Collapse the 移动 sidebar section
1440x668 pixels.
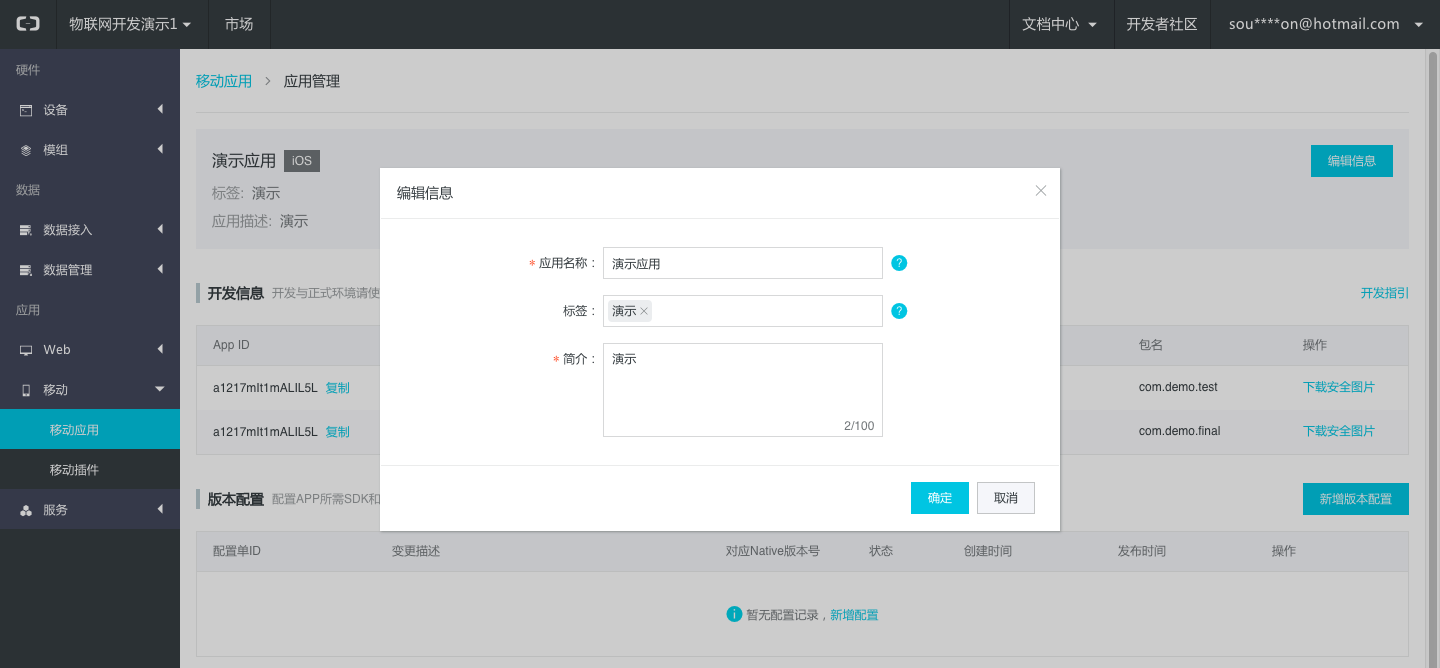click(x=90, y=390)
